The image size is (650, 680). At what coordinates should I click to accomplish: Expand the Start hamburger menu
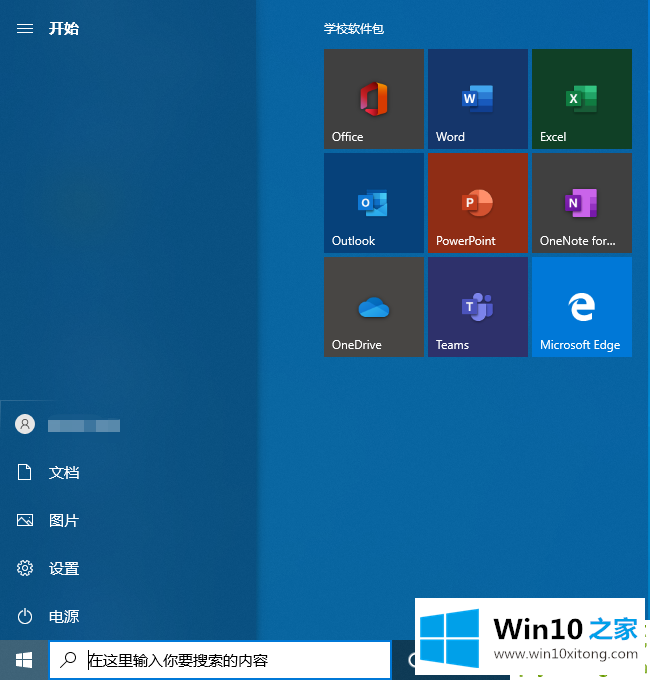click(x=25, y=29)
